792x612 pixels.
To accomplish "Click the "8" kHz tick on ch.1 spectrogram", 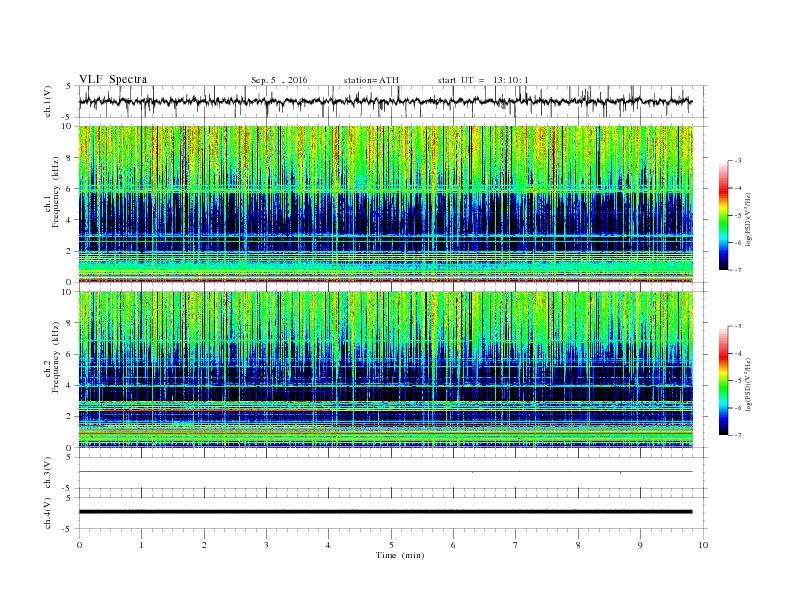I will coord(69,158).
